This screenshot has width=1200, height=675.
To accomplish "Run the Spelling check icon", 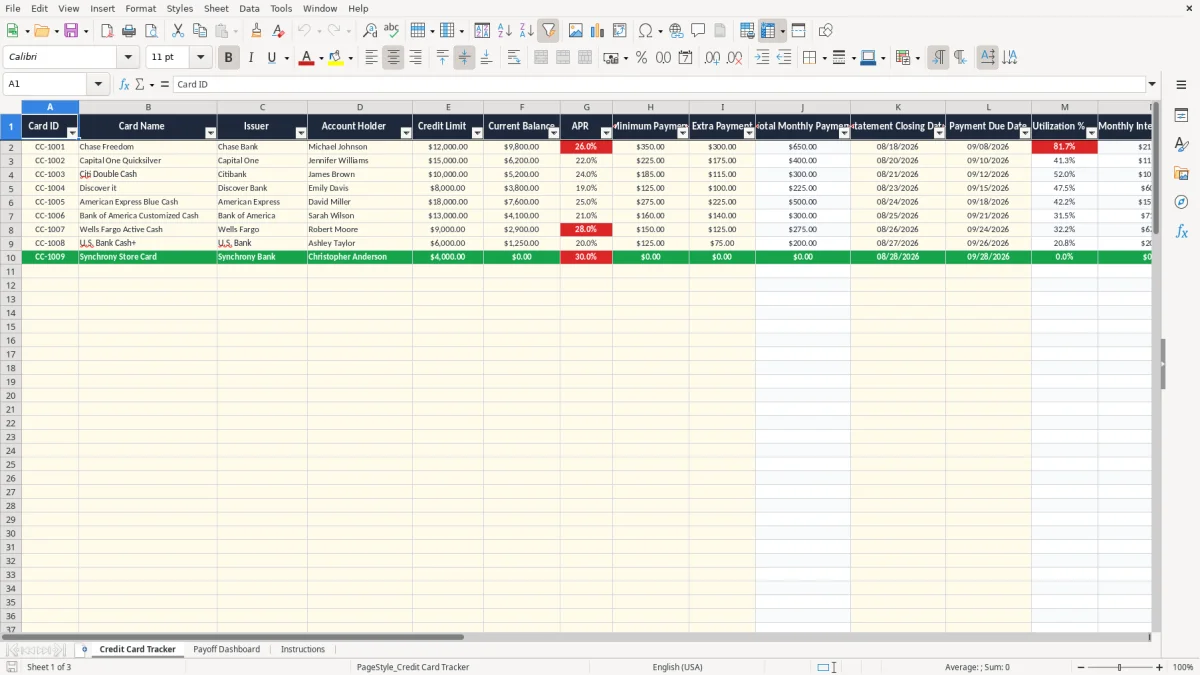I will pyautogui.click(x=392, y=31).
